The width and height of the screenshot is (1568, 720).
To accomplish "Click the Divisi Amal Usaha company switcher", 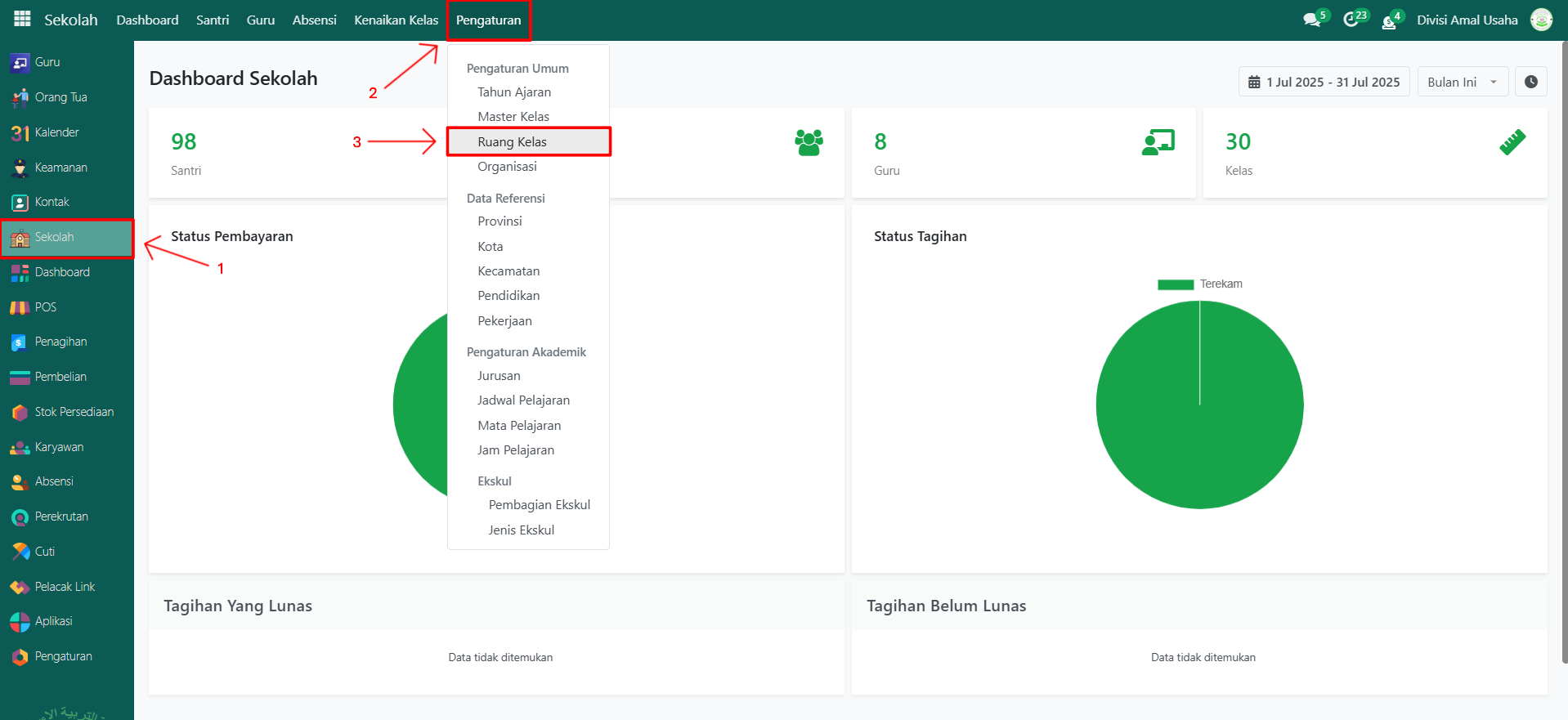I will point(1467,20).
